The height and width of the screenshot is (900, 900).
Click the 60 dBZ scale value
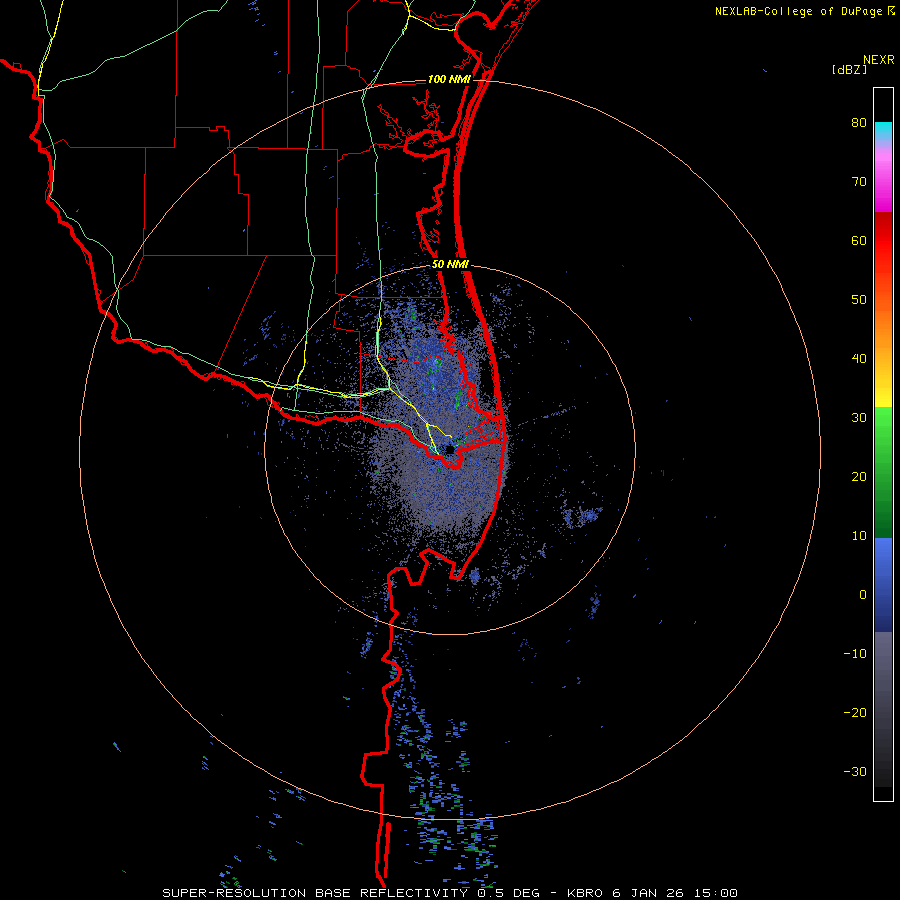coord(859,241)
